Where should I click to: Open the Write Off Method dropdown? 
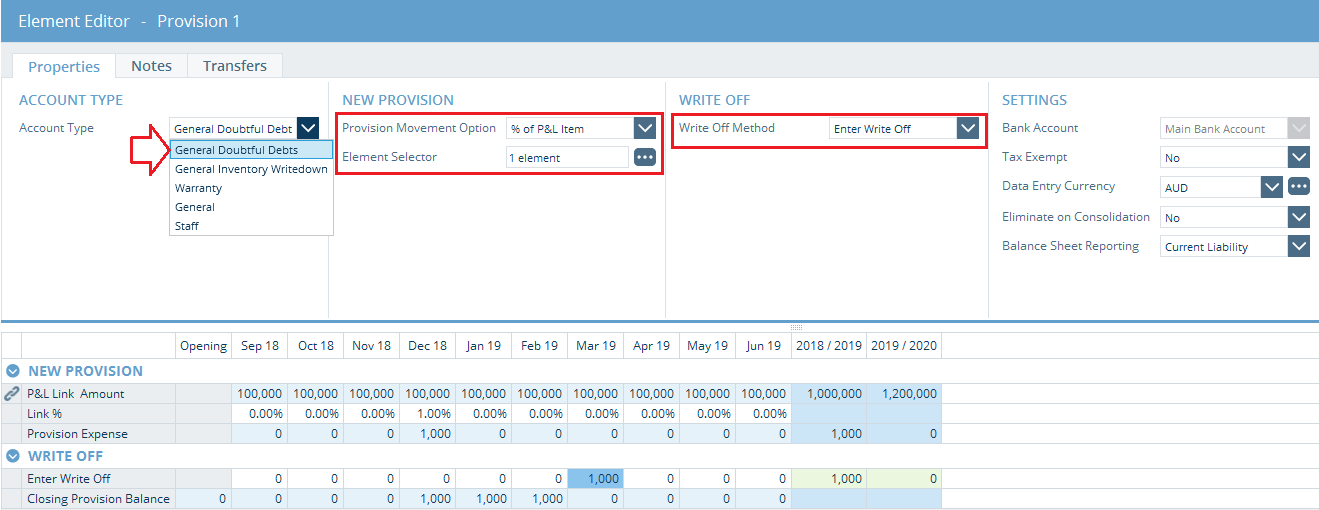click(x=966, y=129)
